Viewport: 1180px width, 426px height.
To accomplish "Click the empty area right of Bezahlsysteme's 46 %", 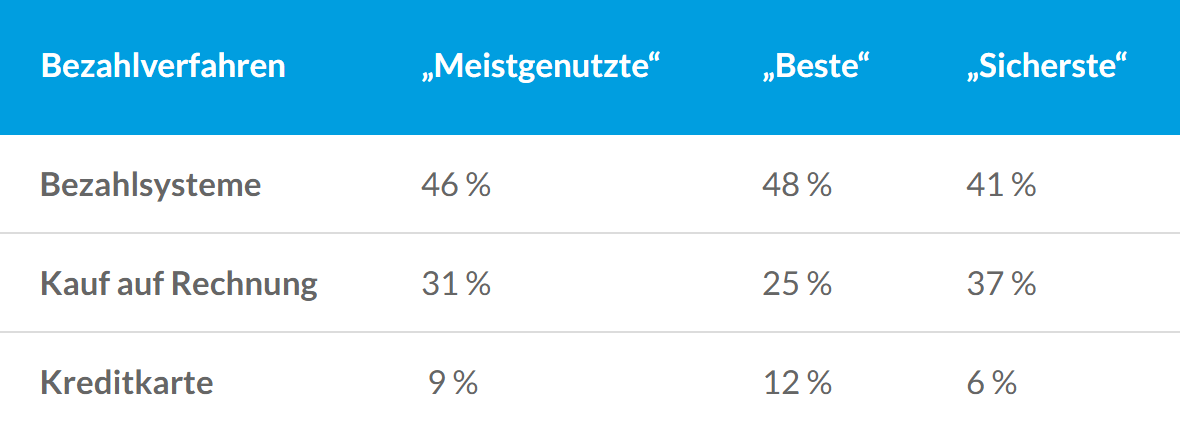I will [x=626, y=185].
